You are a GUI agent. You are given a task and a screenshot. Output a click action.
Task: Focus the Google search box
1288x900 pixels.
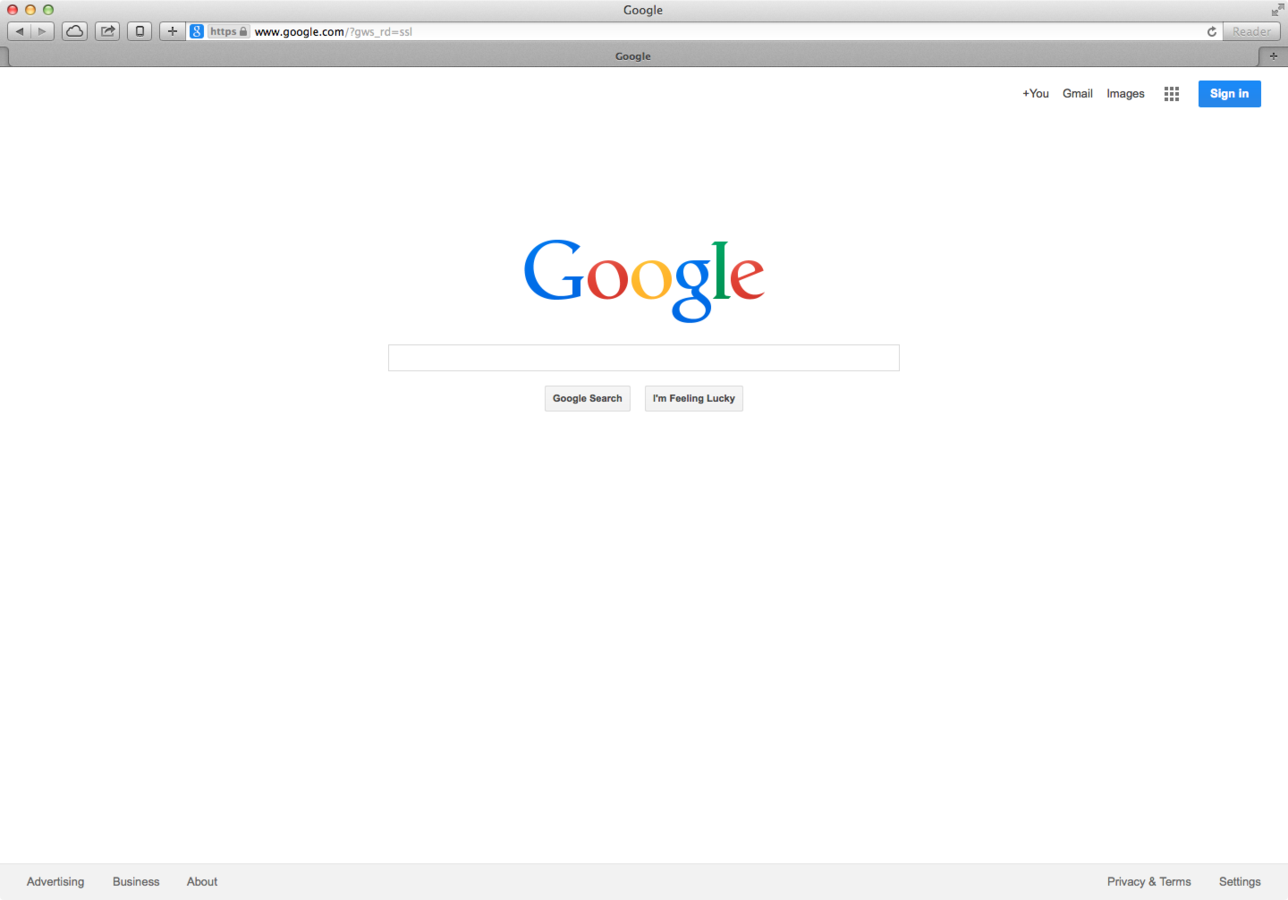point(643,358)
